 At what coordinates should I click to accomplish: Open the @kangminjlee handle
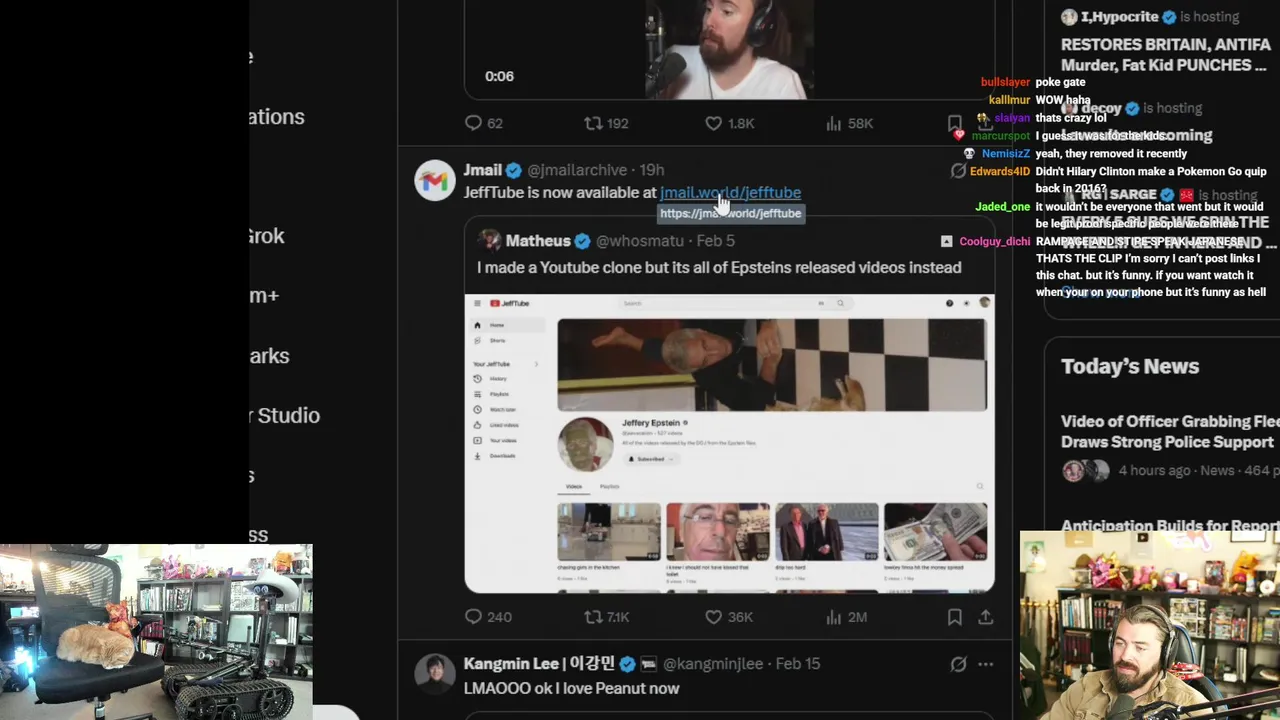tap(713, 664)
